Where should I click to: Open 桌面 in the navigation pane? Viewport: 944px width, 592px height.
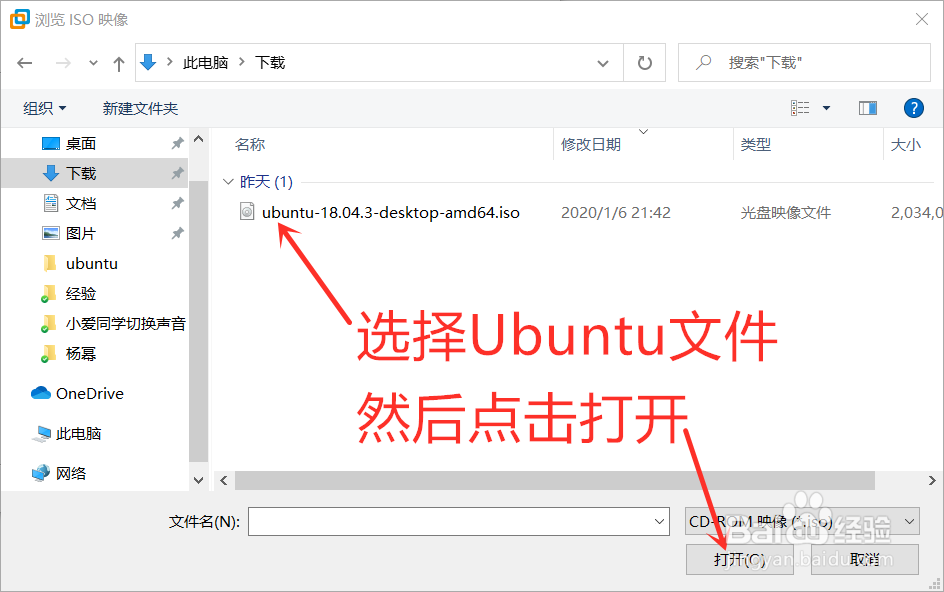coord(81,143)
